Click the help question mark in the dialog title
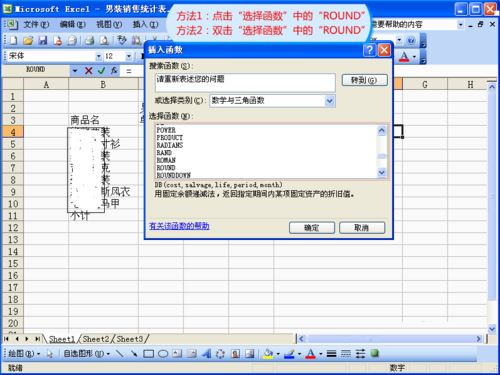 click(x=369, y=50)
